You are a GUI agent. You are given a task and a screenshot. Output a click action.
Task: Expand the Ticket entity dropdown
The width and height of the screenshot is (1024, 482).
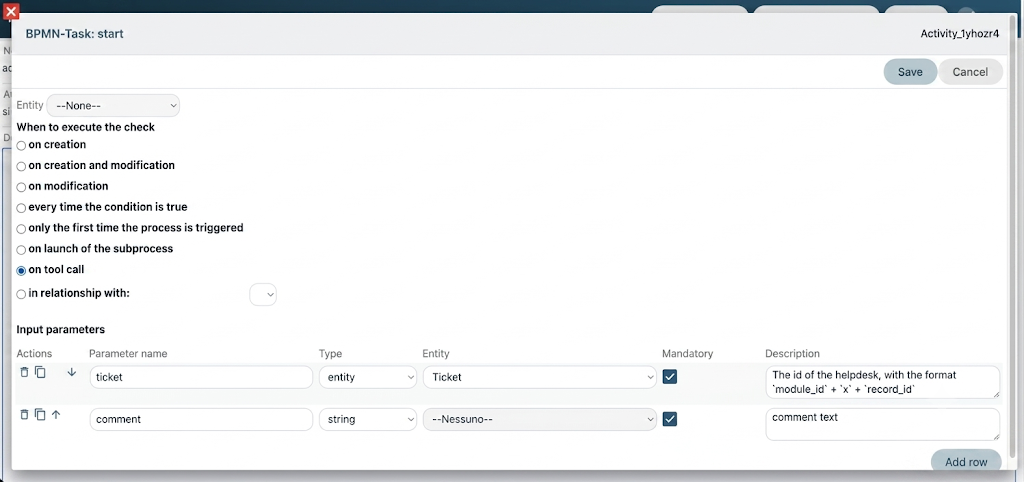pos(539,378)
